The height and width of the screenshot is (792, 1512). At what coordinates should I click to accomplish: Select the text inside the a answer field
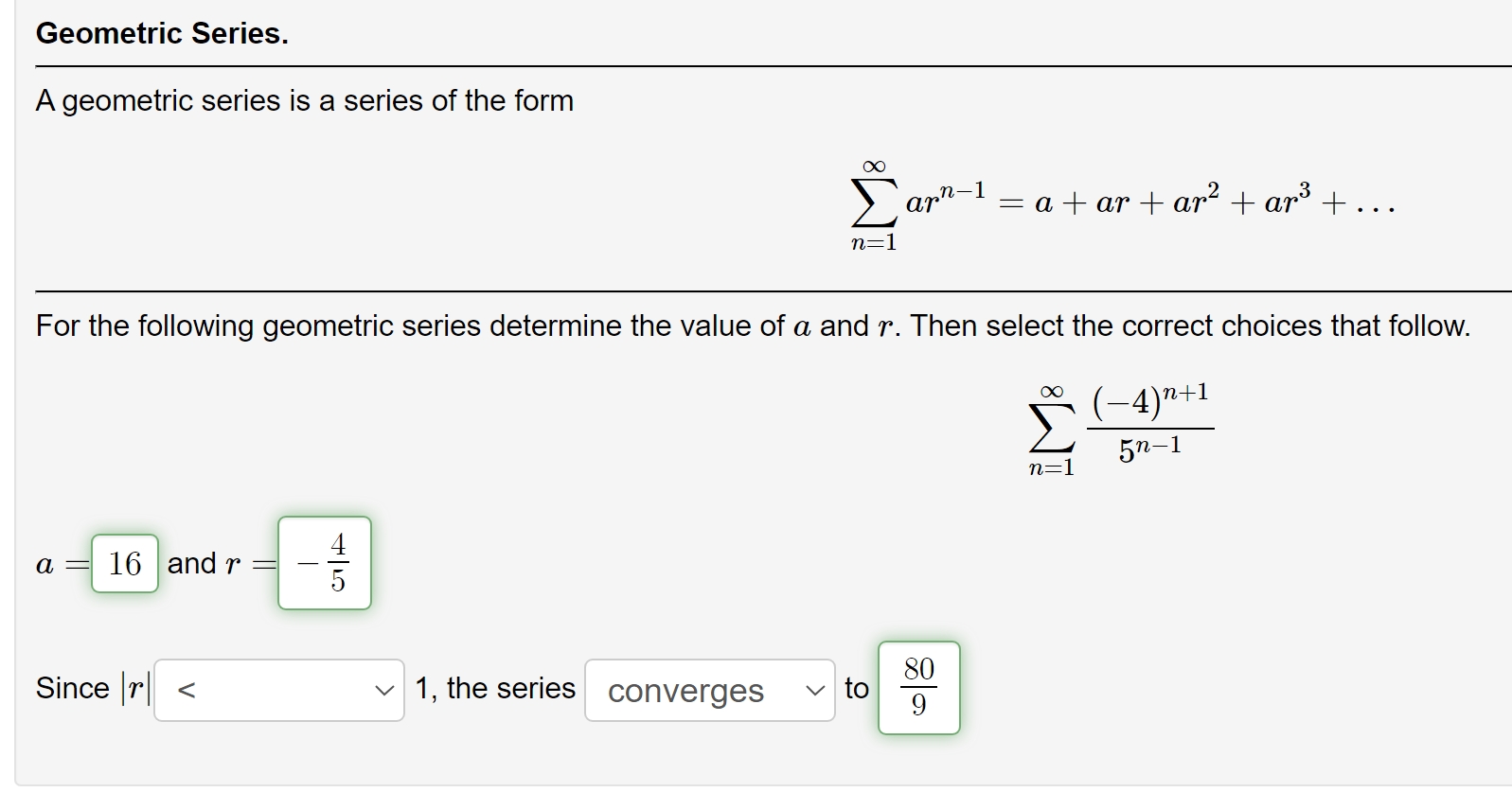[x=123, y=564]
